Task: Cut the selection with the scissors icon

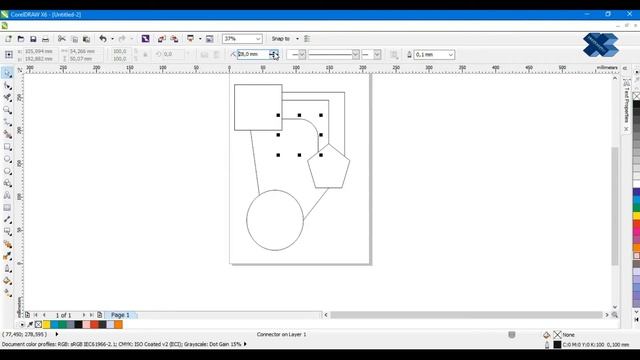Action: pos(62,39)
